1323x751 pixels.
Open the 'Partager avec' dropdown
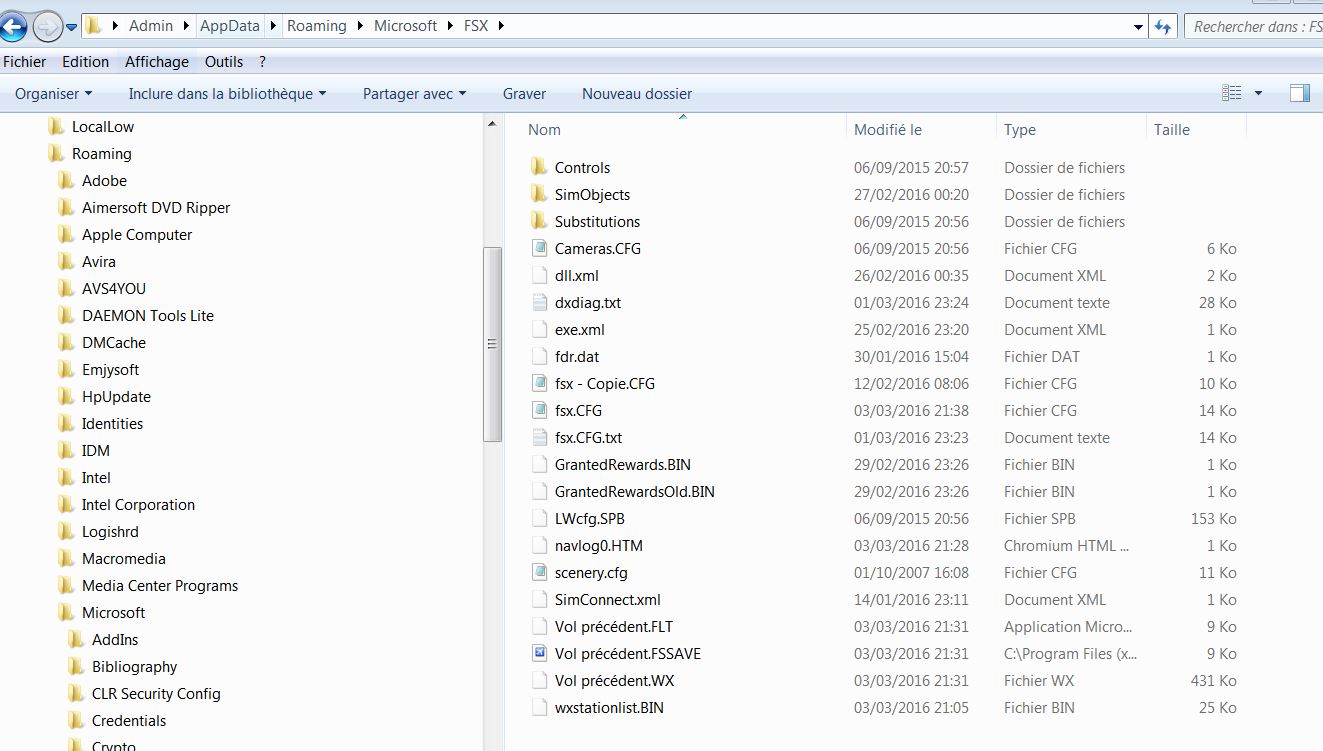(x=414, y=93)
